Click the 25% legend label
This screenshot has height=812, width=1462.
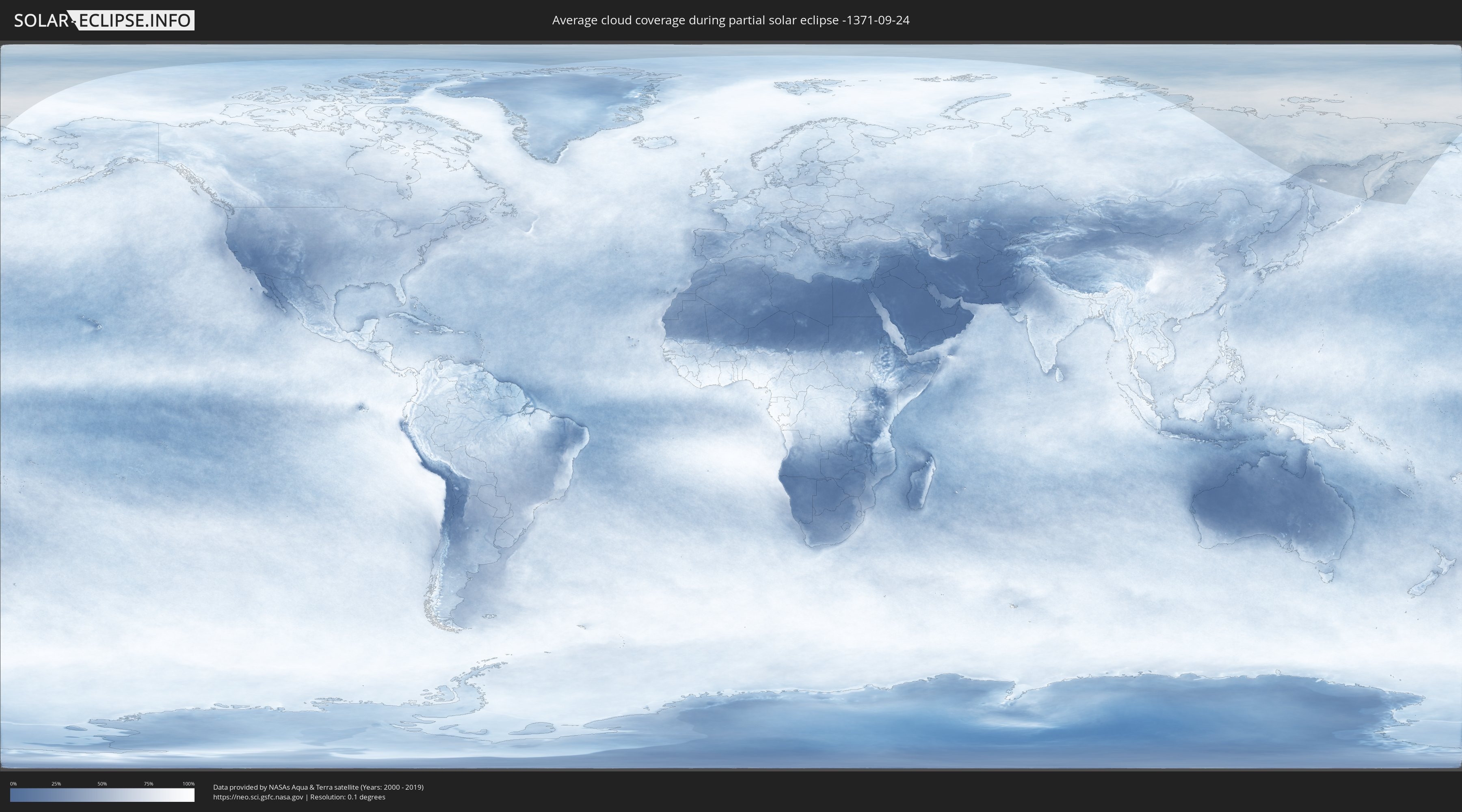(56, 784)
